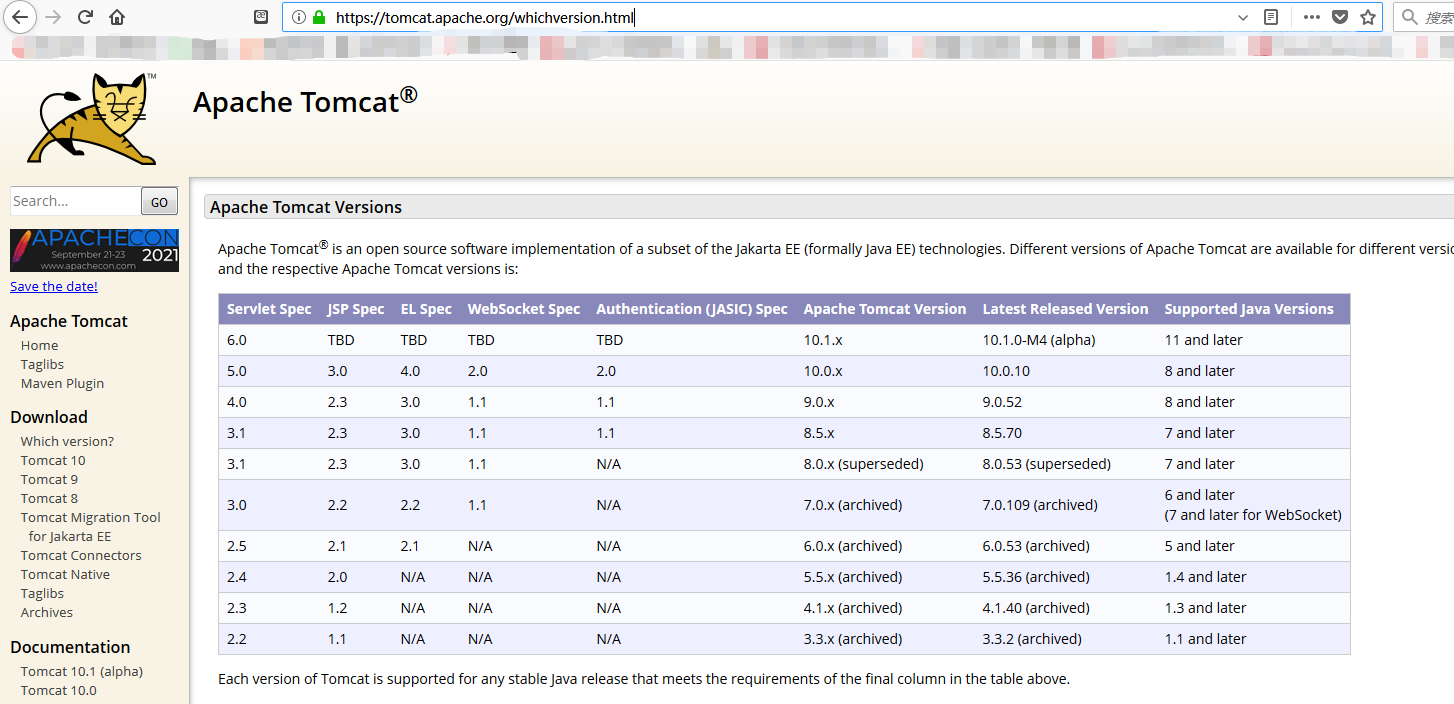
Task: Focus the site Search input box
Action: pos(75,201)
